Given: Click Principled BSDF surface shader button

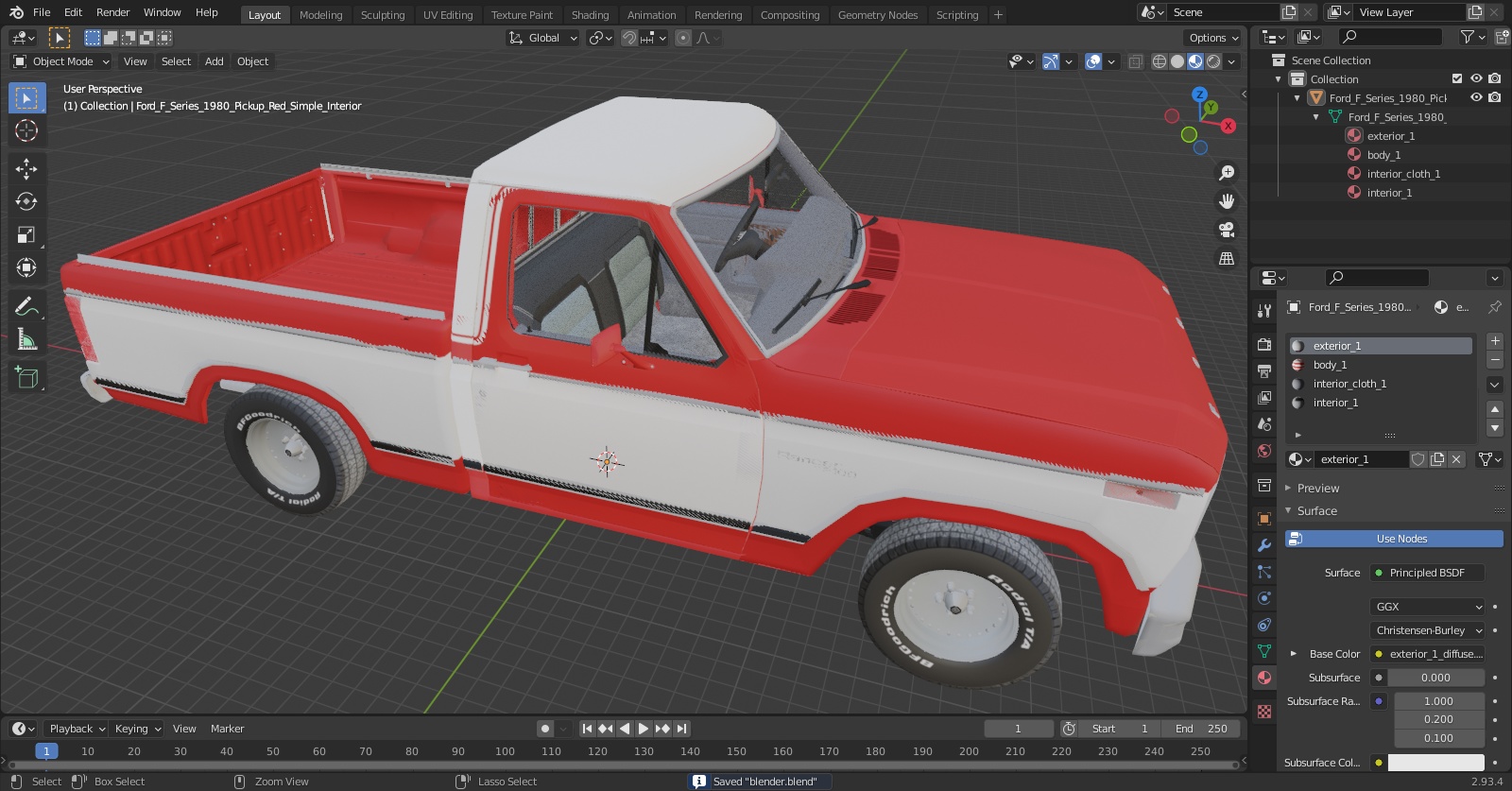Looking at the screenshot, I should (x=1427, y=573).
